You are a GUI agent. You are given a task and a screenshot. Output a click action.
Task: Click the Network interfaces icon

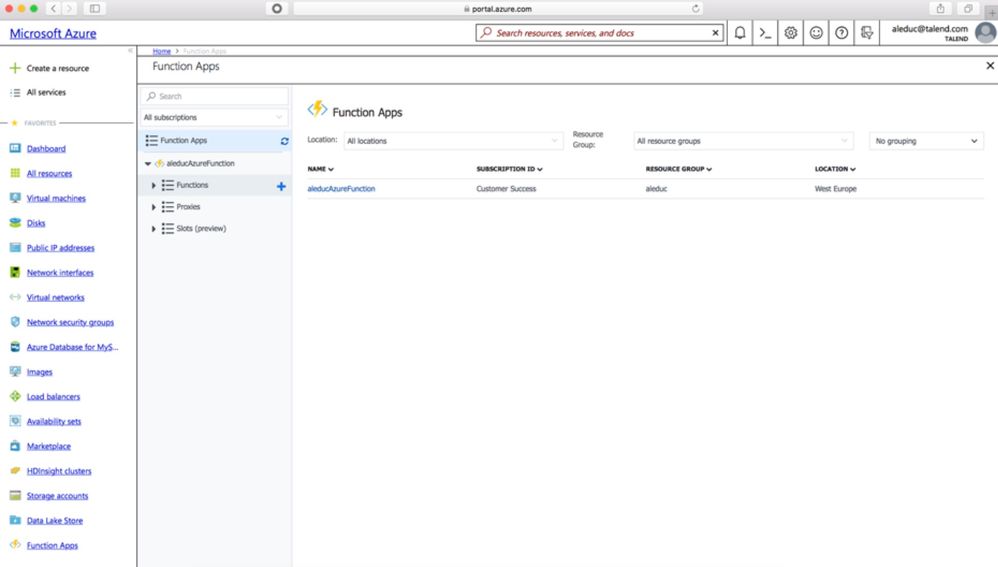coord(15,272)
